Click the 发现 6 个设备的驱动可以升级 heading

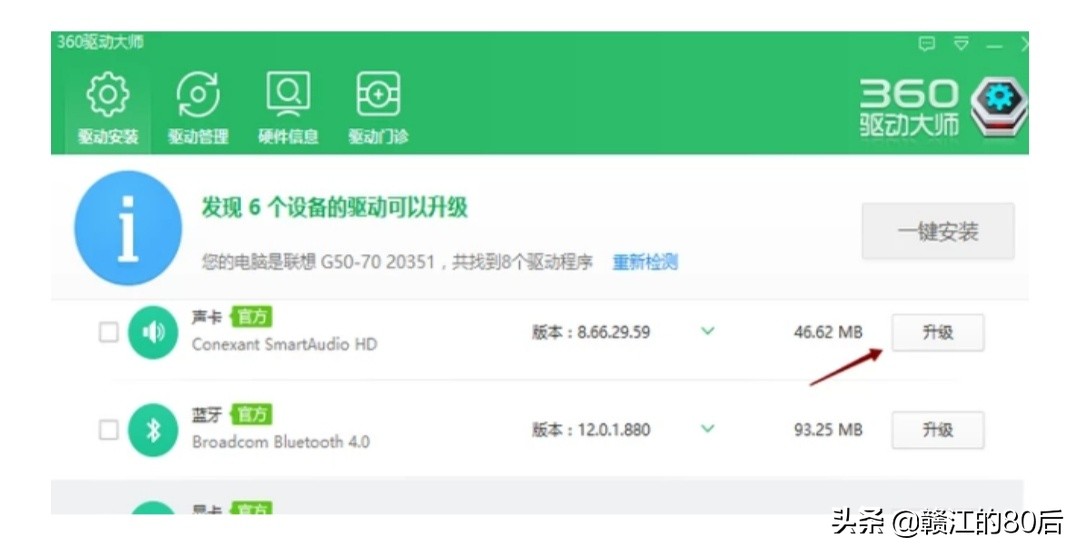pyautogui.click(x=335, y=207)
